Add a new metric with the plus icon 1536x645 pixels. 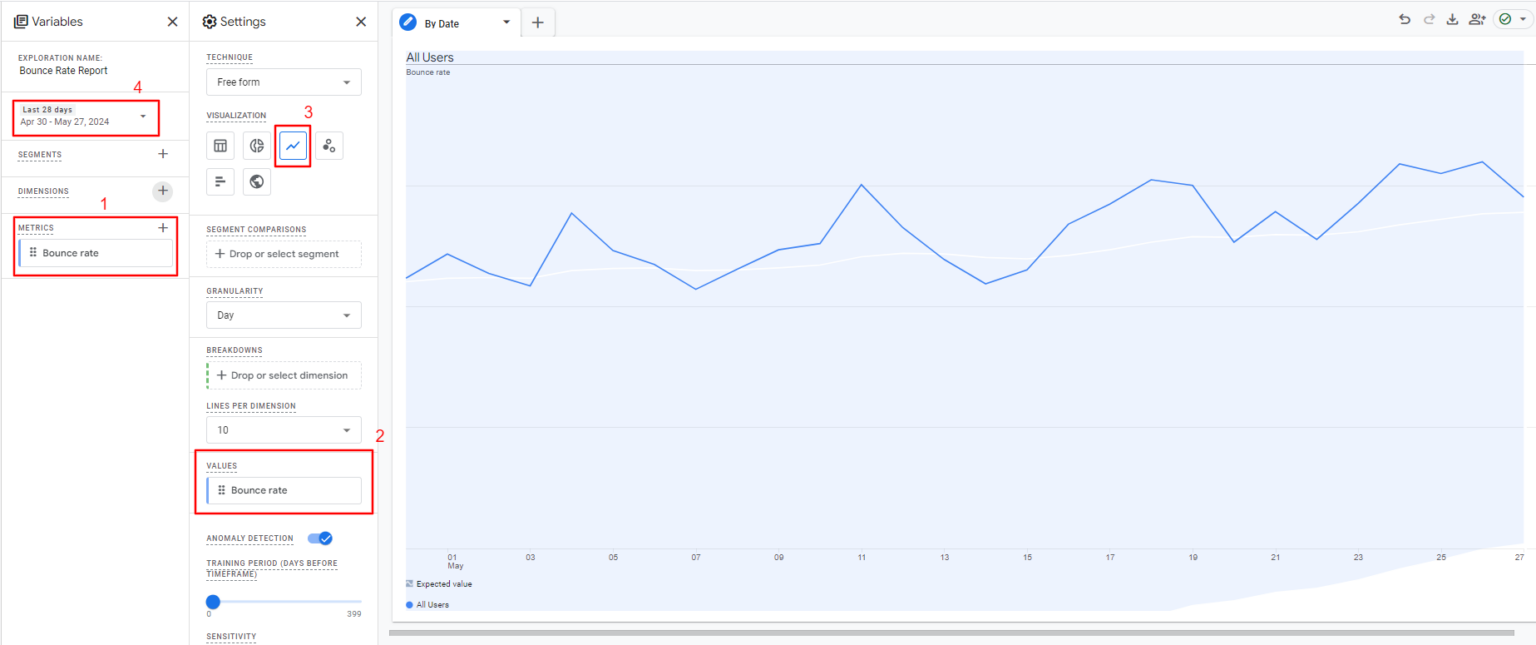pos(162,227)
